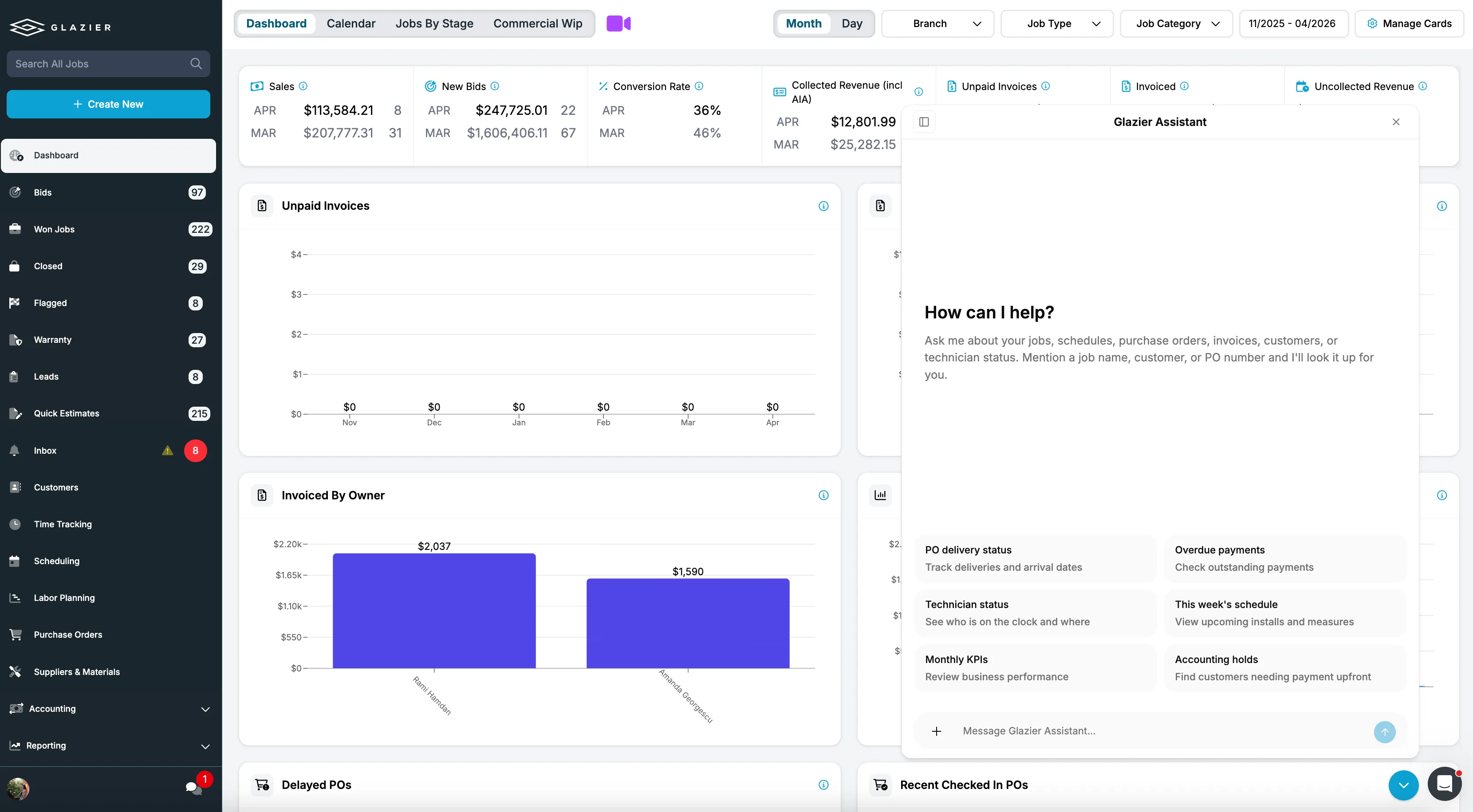Select the Dashboard tab
Image resolution: width=1473 pixels, height=812 pixels.
(276, 24)
